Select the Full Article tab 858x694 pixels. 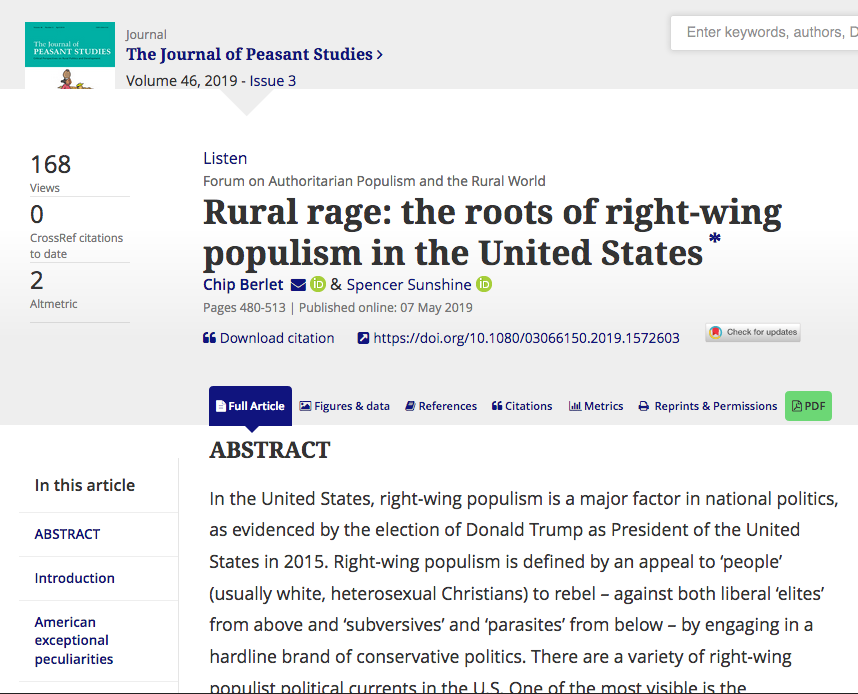pos(250,406)
